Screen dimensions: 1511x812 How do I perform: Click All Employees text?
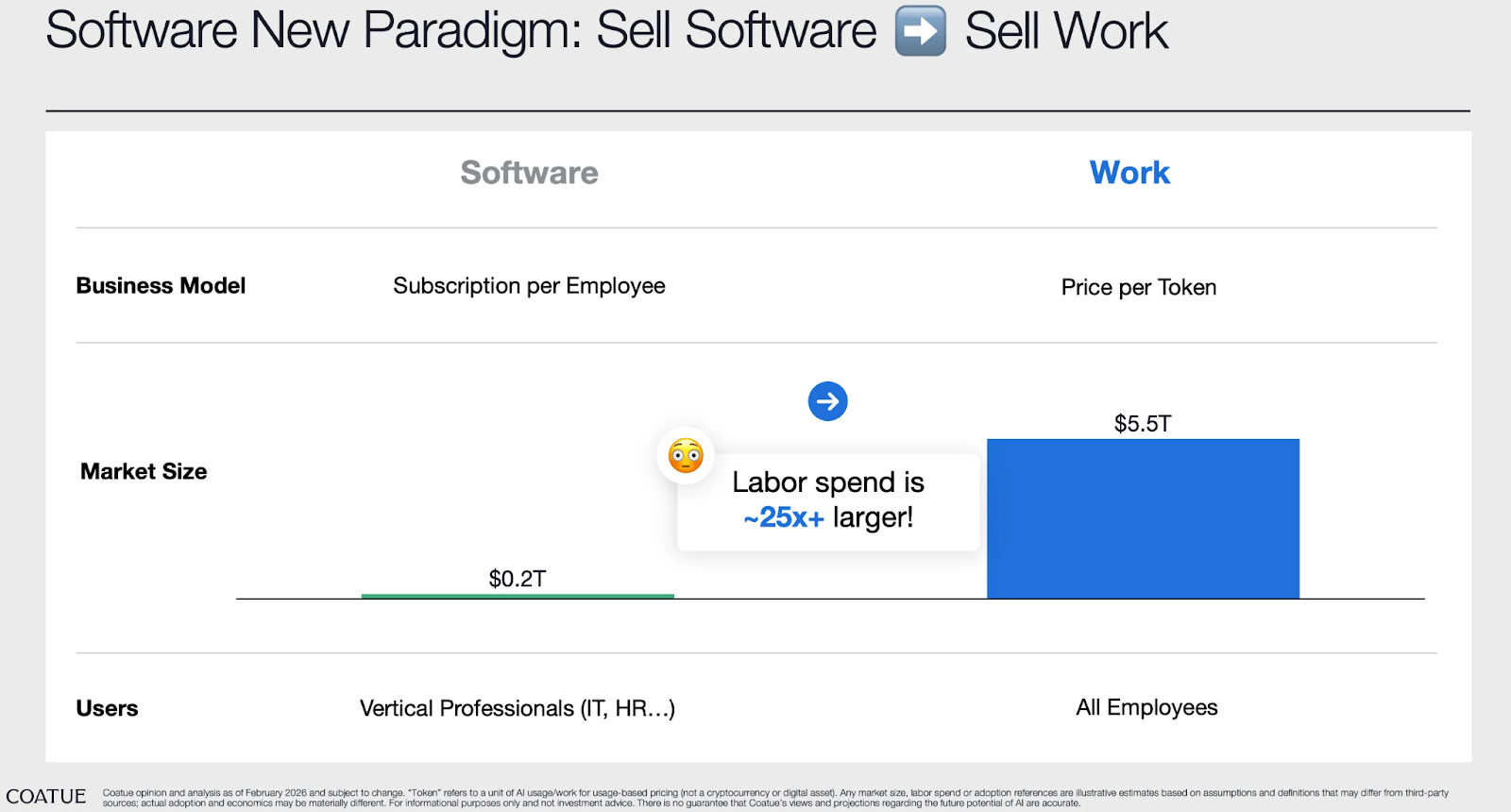[x=1146, y=707]
